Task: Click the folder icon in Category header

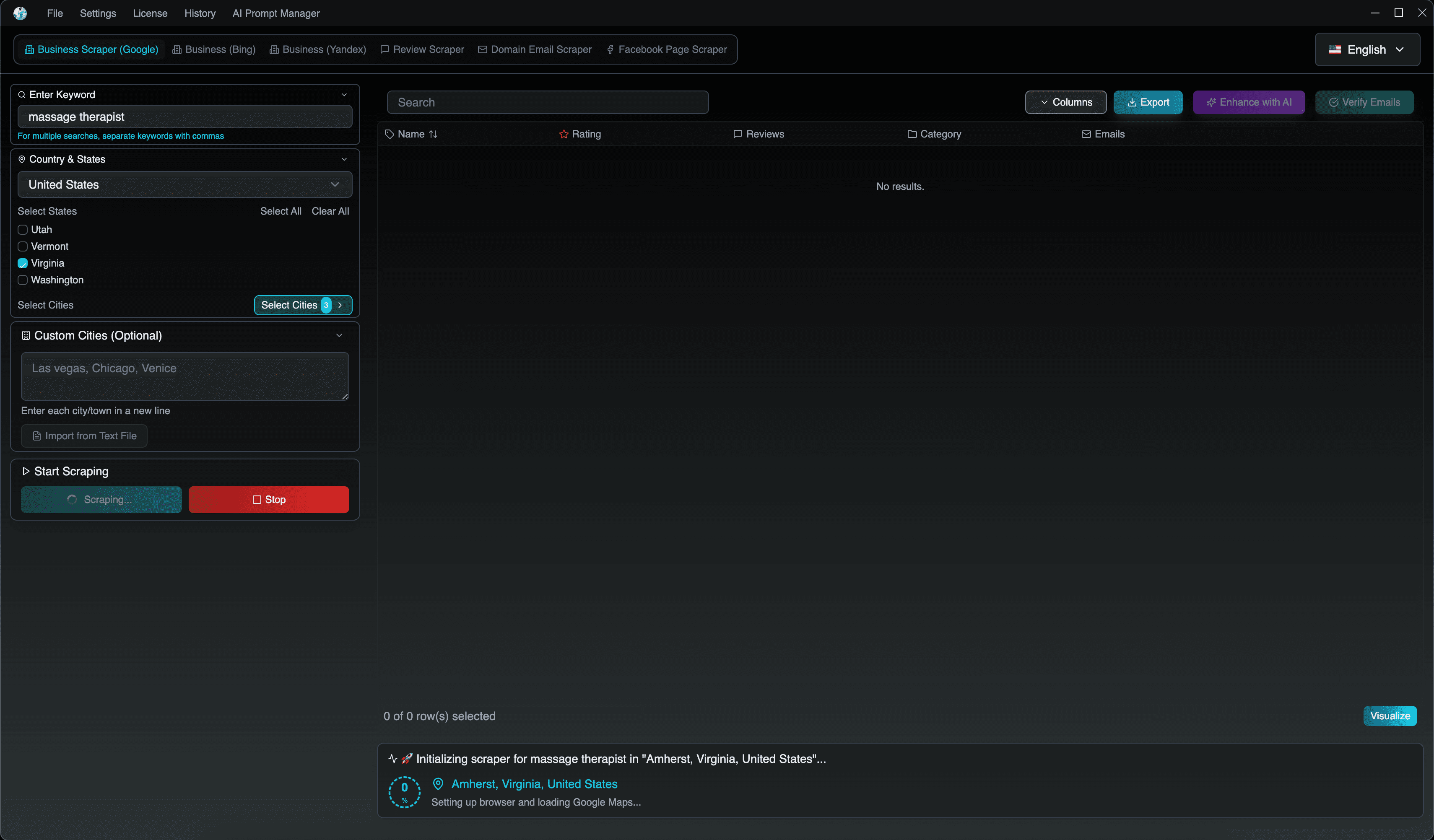Action: (912, 134)
